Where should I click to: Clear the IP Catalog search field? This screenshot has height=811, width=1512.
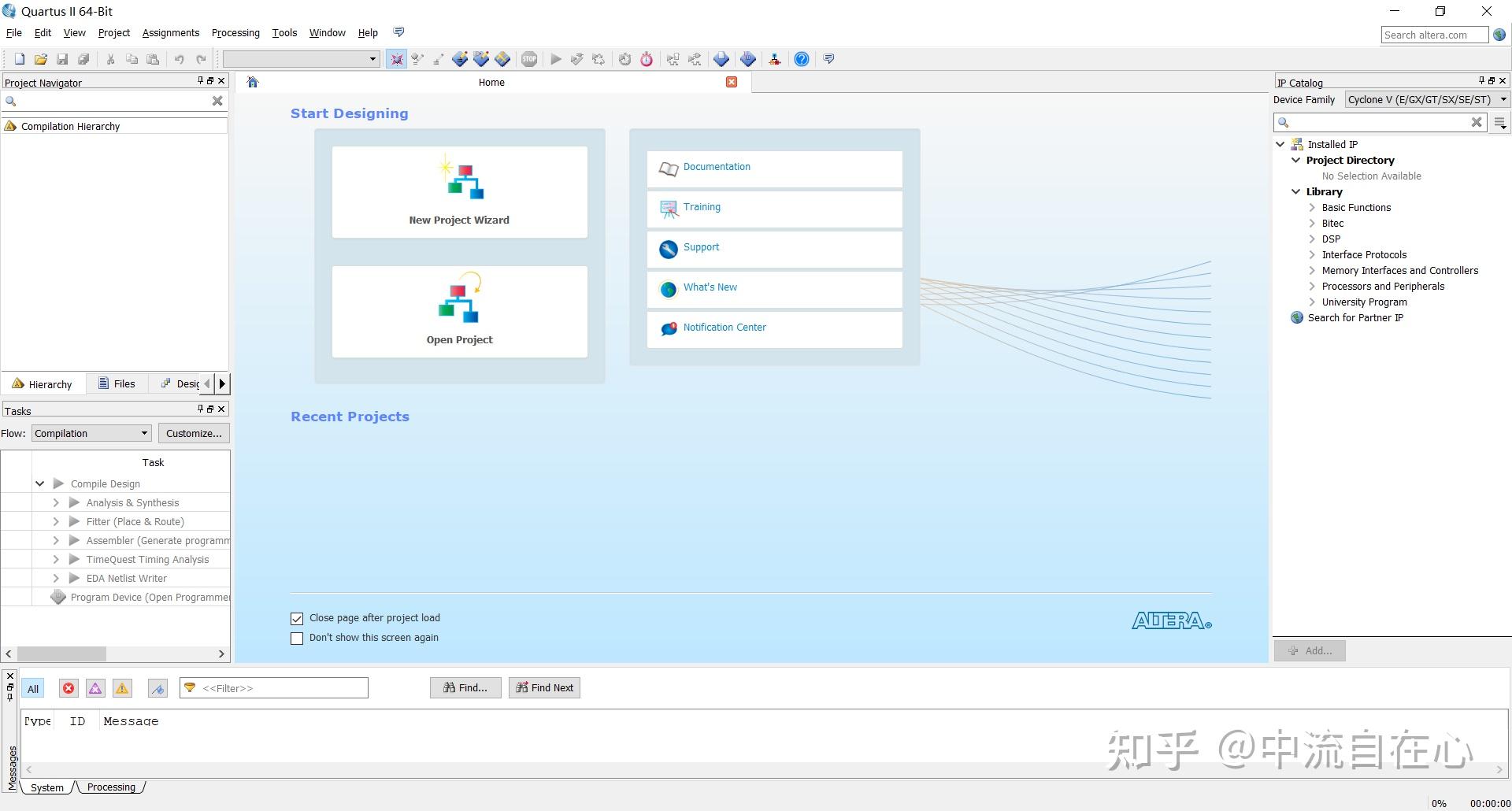click(1477, 122)
